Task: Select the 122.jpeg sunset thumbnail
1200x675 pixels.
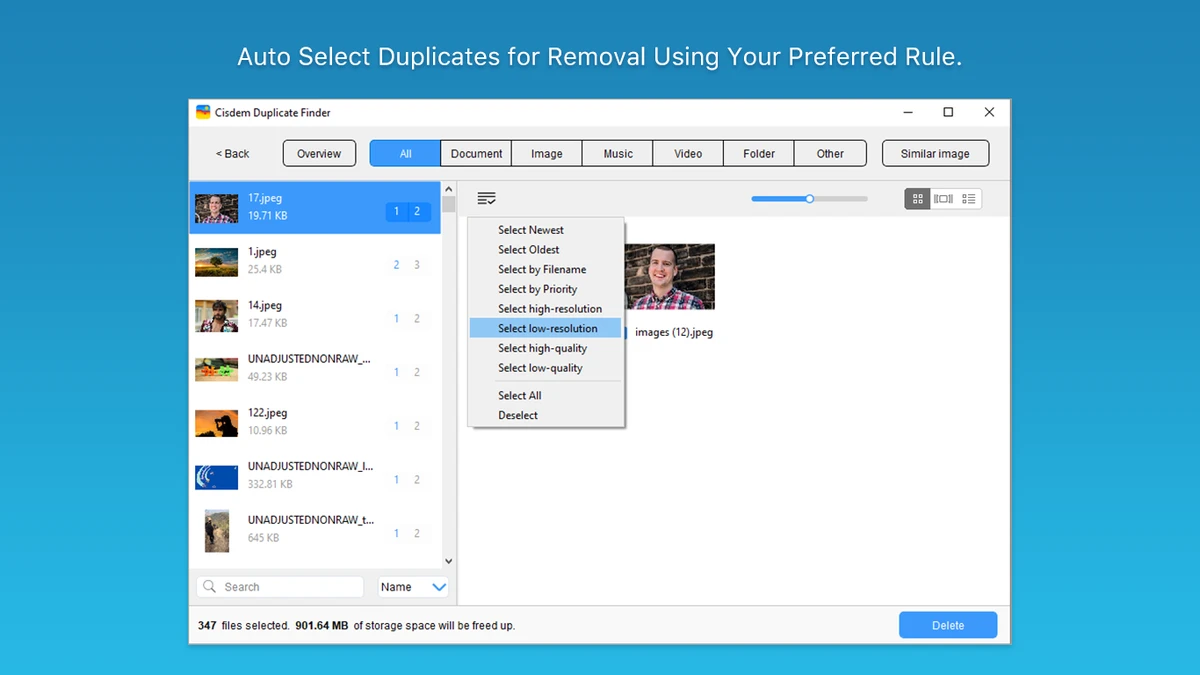Action: [x=217, y=423]
